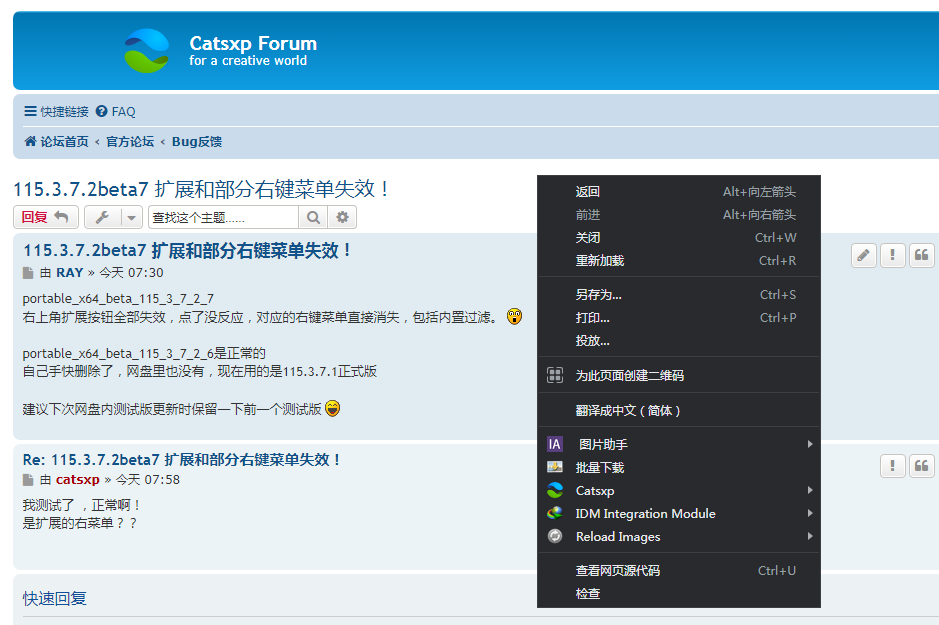Choose 打印... from the context menu
This screenshot has width=939, height=625.
click(x=678, y=317)
